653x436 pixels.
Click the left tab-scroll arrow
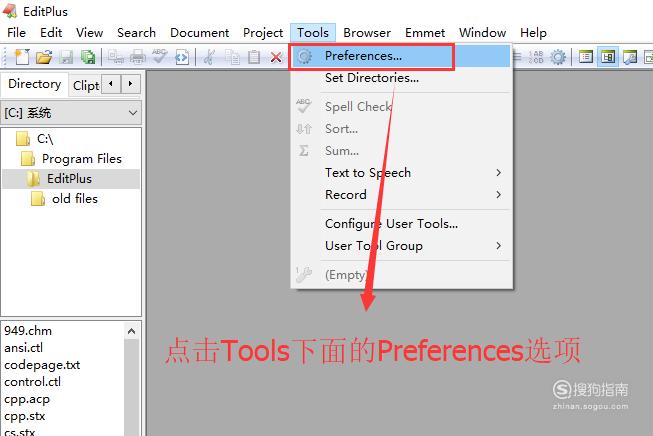coord(111,84)
